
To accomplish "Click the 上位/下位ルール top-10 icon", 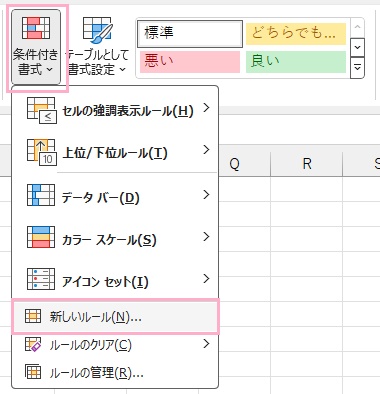I will (41, 152).
